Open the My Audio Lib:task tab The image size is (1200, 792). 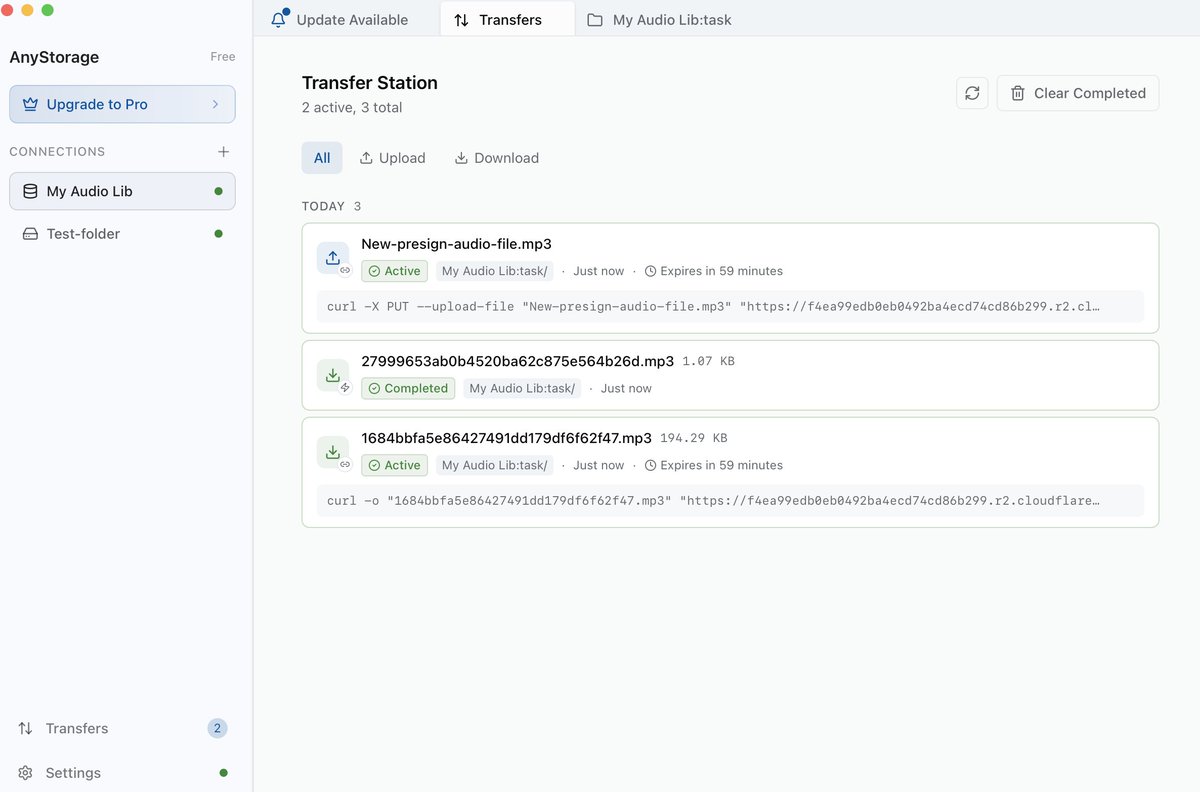pos(660,20)
